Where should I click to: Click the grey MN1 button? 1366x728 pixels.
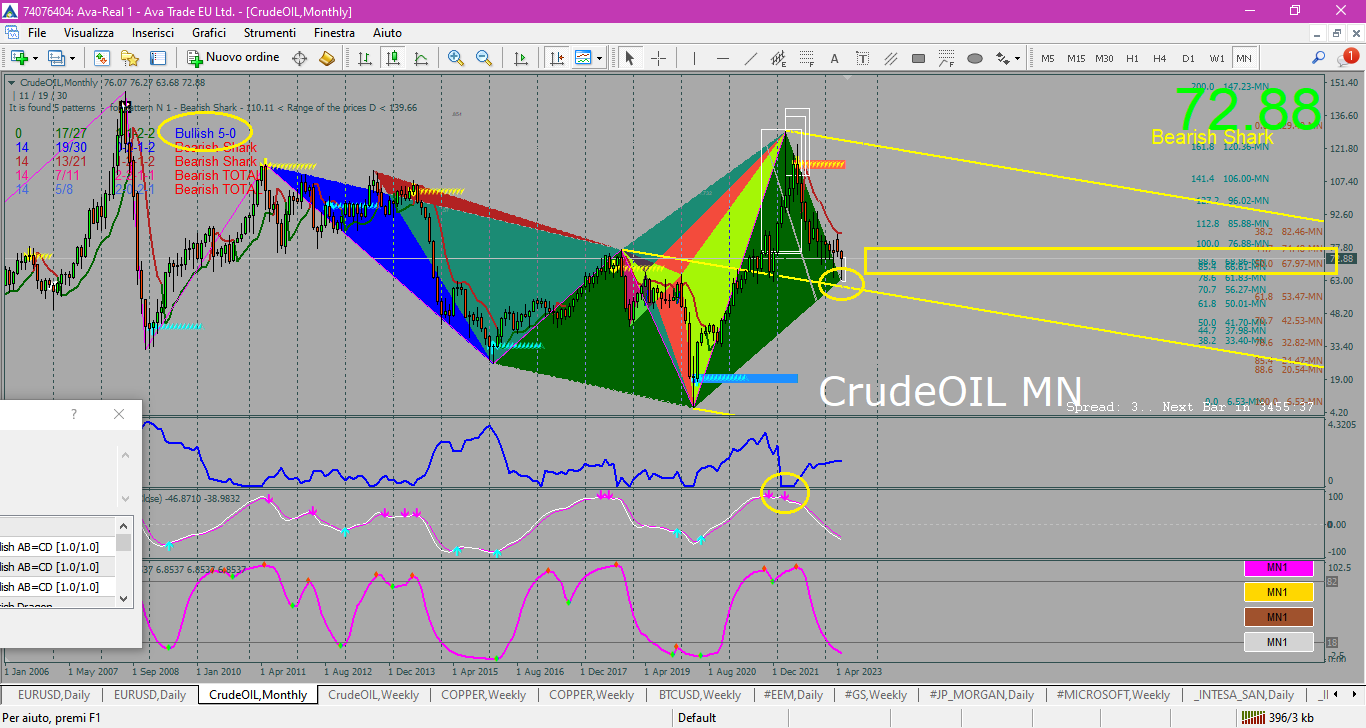click(1278, 642)
